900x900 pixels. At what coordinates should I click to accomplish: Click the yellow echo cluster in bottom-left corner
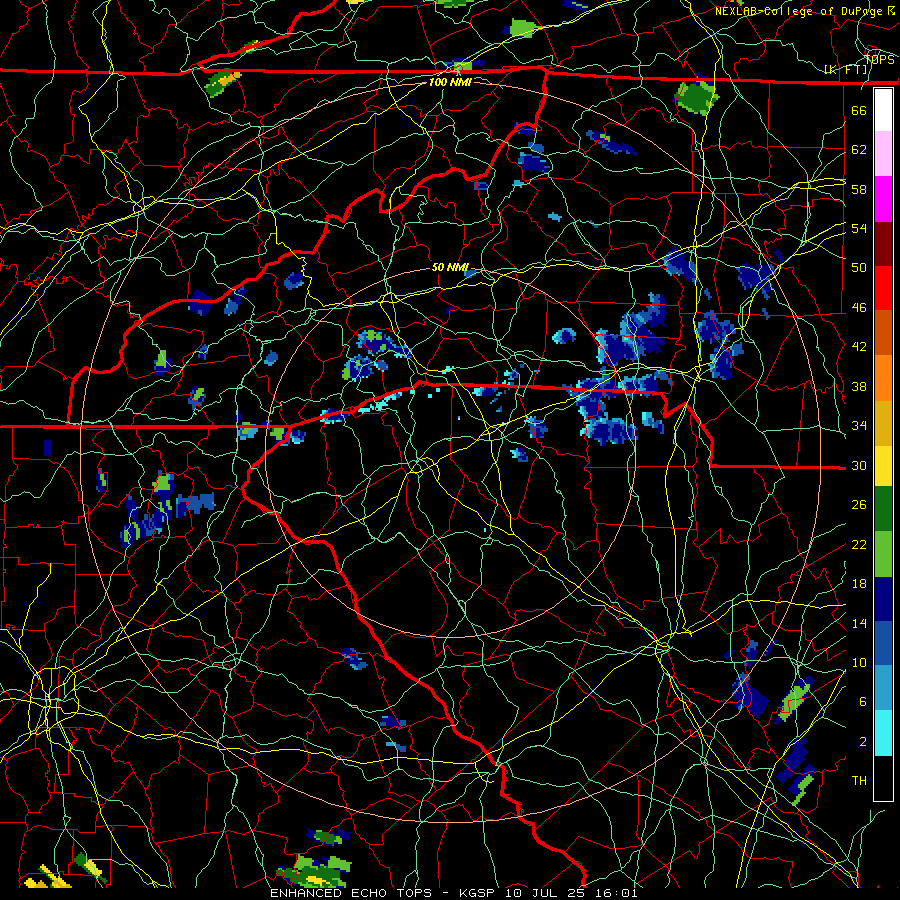click(x=49, y=878)
